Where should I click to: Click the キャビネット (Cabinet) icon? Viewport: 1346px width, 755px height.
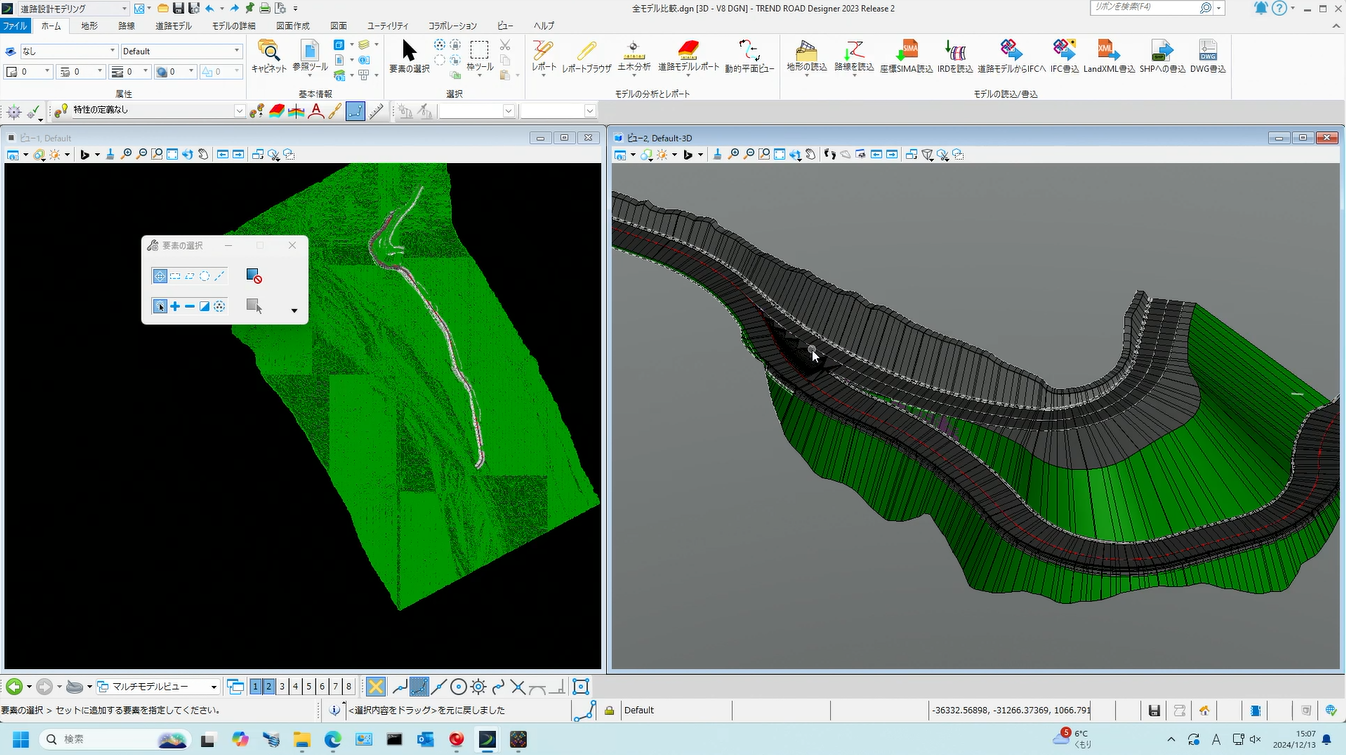point(268,51)
